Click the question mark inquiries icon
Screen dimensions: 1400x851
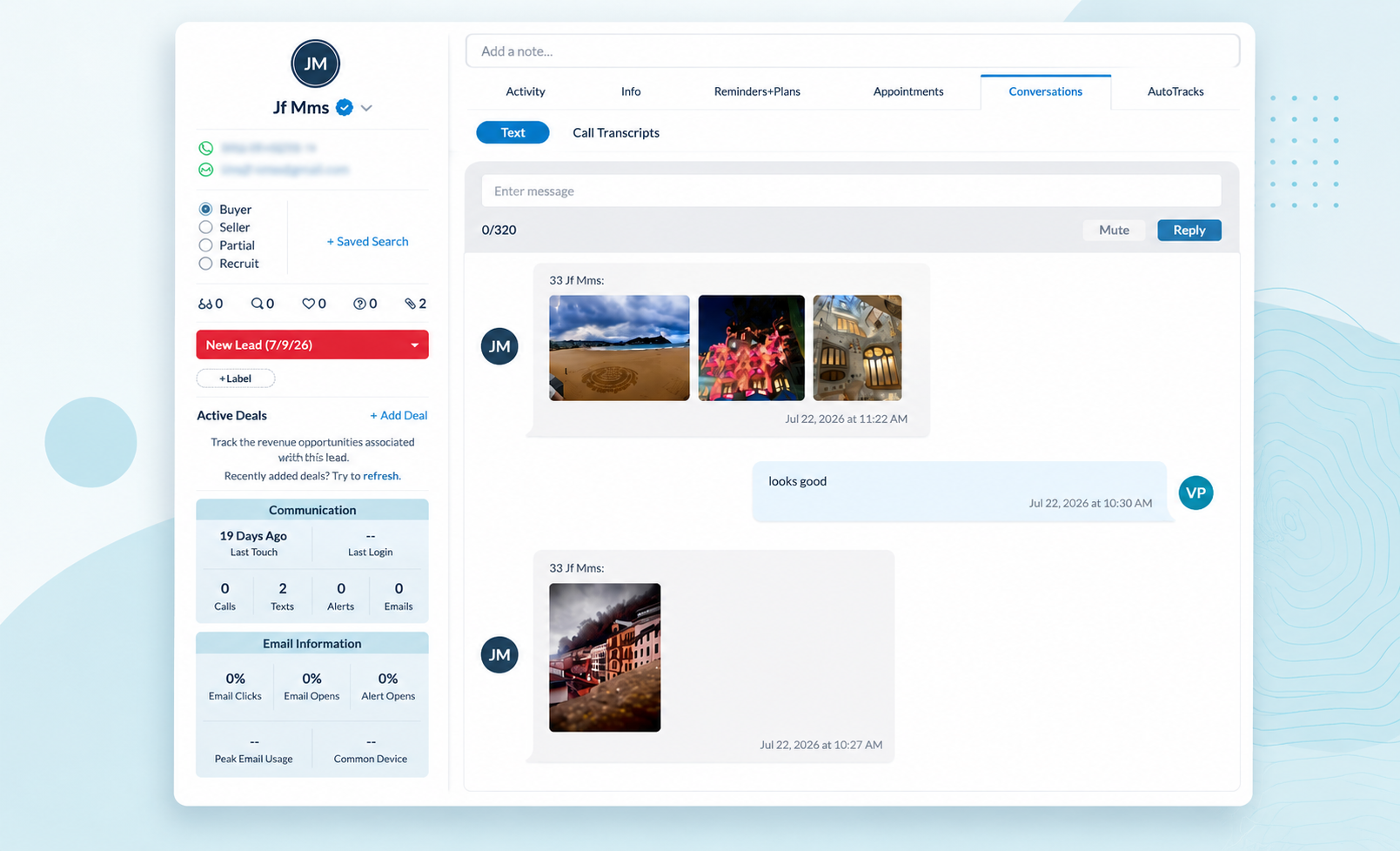pos(359,304)
